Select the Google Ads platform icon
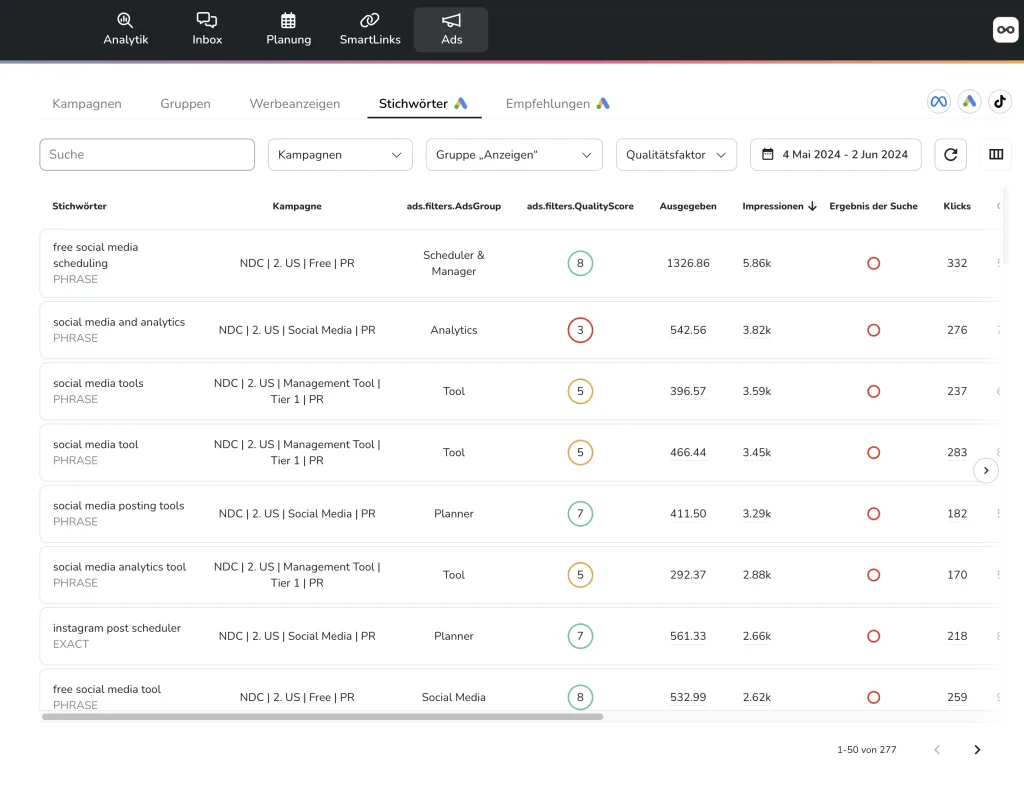The height and width of the screenshot is (790, 1024). (x=969, y=101)
